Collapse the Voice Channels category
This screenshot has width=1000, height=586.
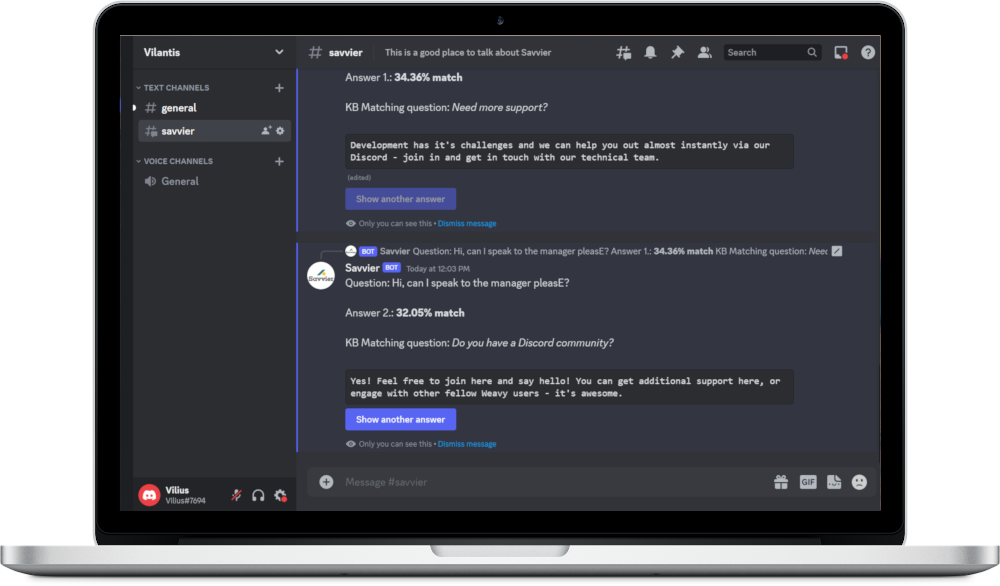tap(175, 161)
